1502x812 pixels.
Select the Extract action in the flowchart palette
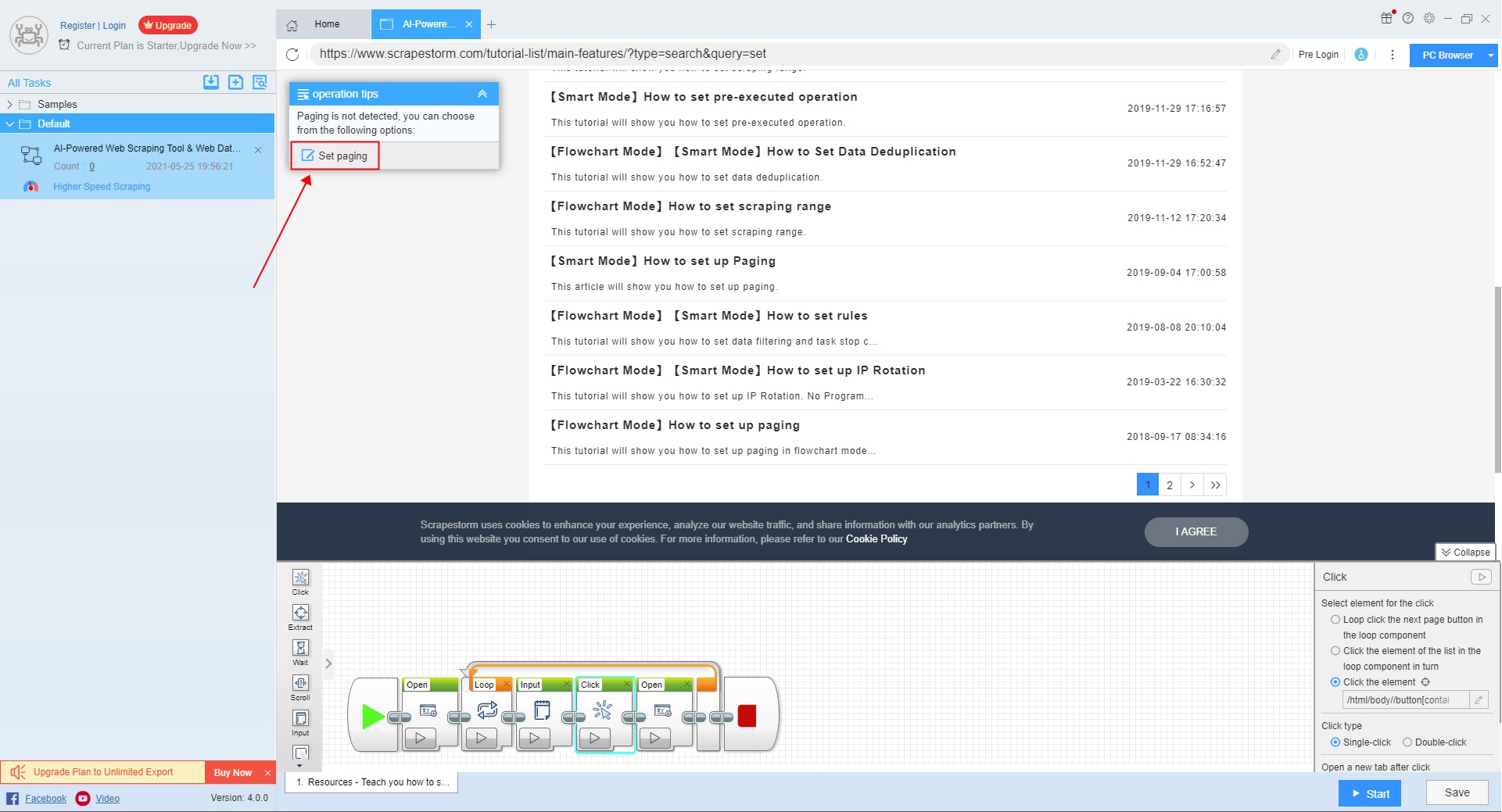(x=300, y=617)
